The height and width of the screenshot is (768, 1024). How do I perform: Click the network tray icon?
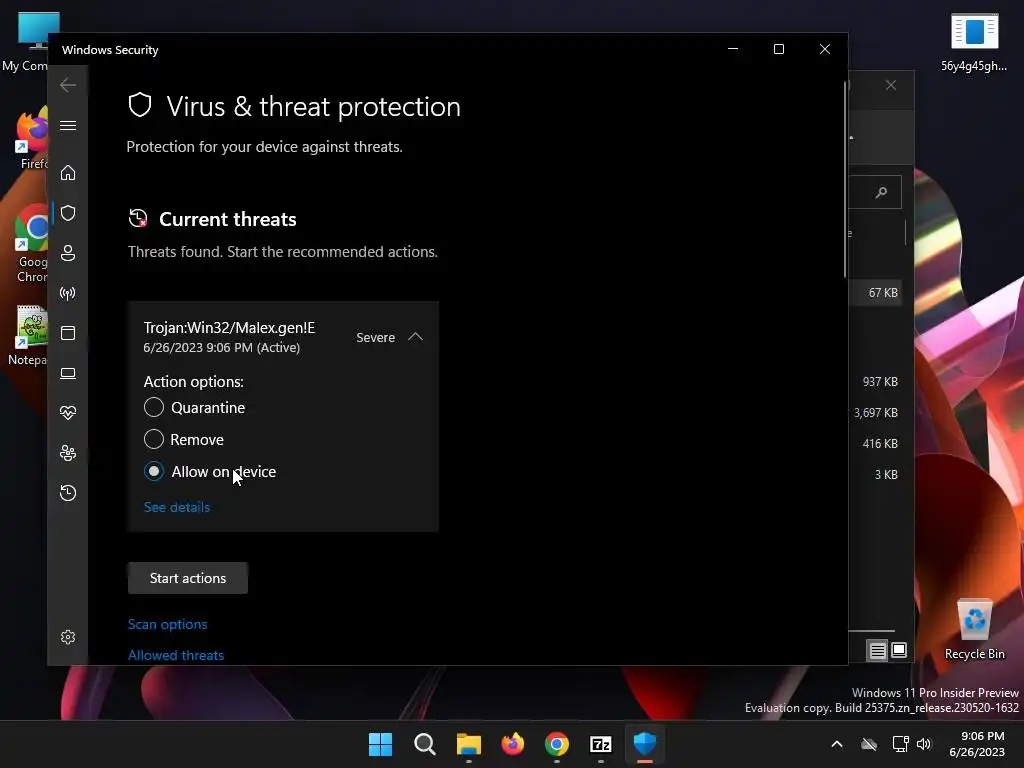[901, 744]
